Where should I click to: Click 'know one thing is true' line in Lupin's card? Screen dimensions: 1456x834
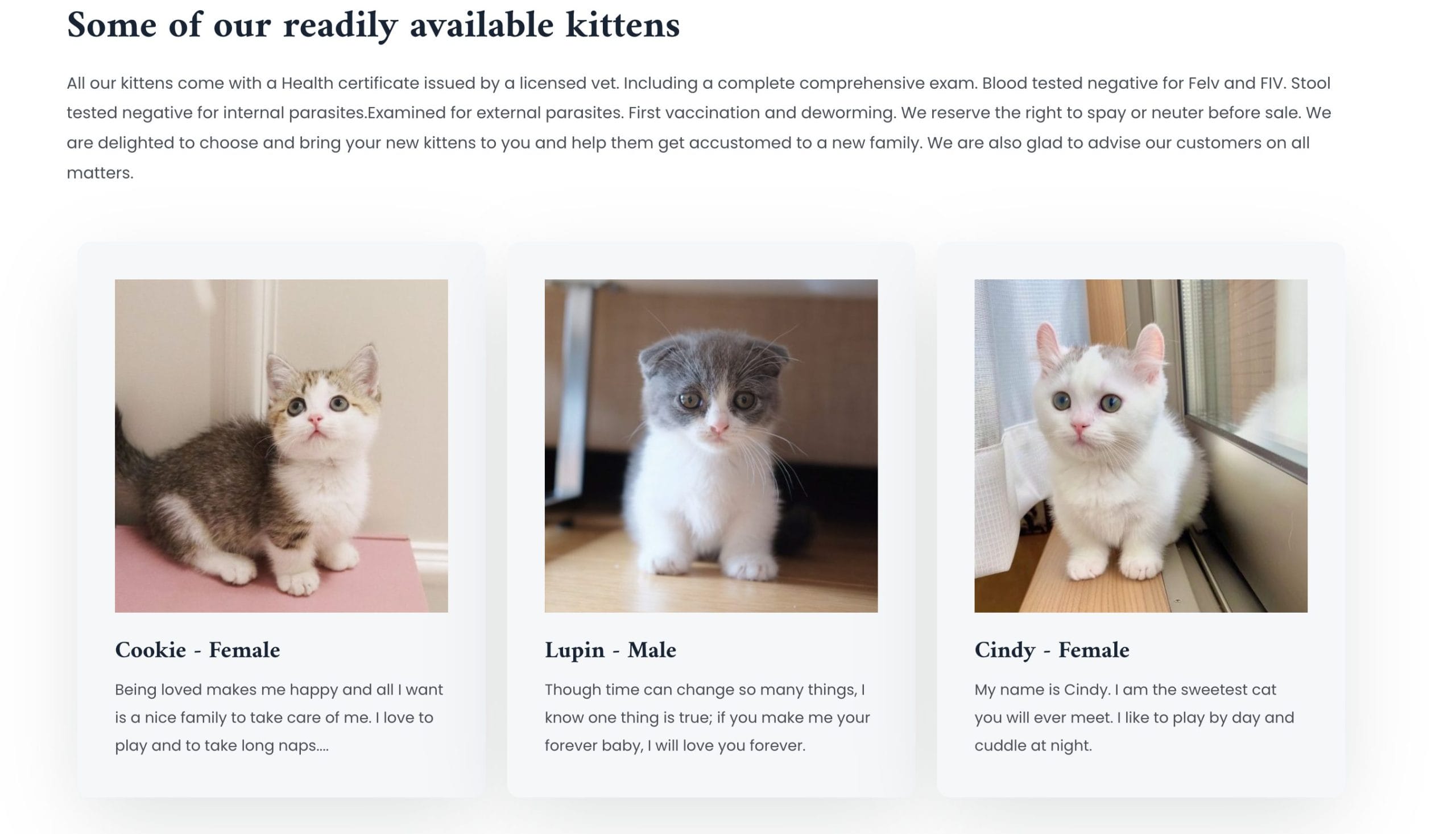(x=707, y=718)
